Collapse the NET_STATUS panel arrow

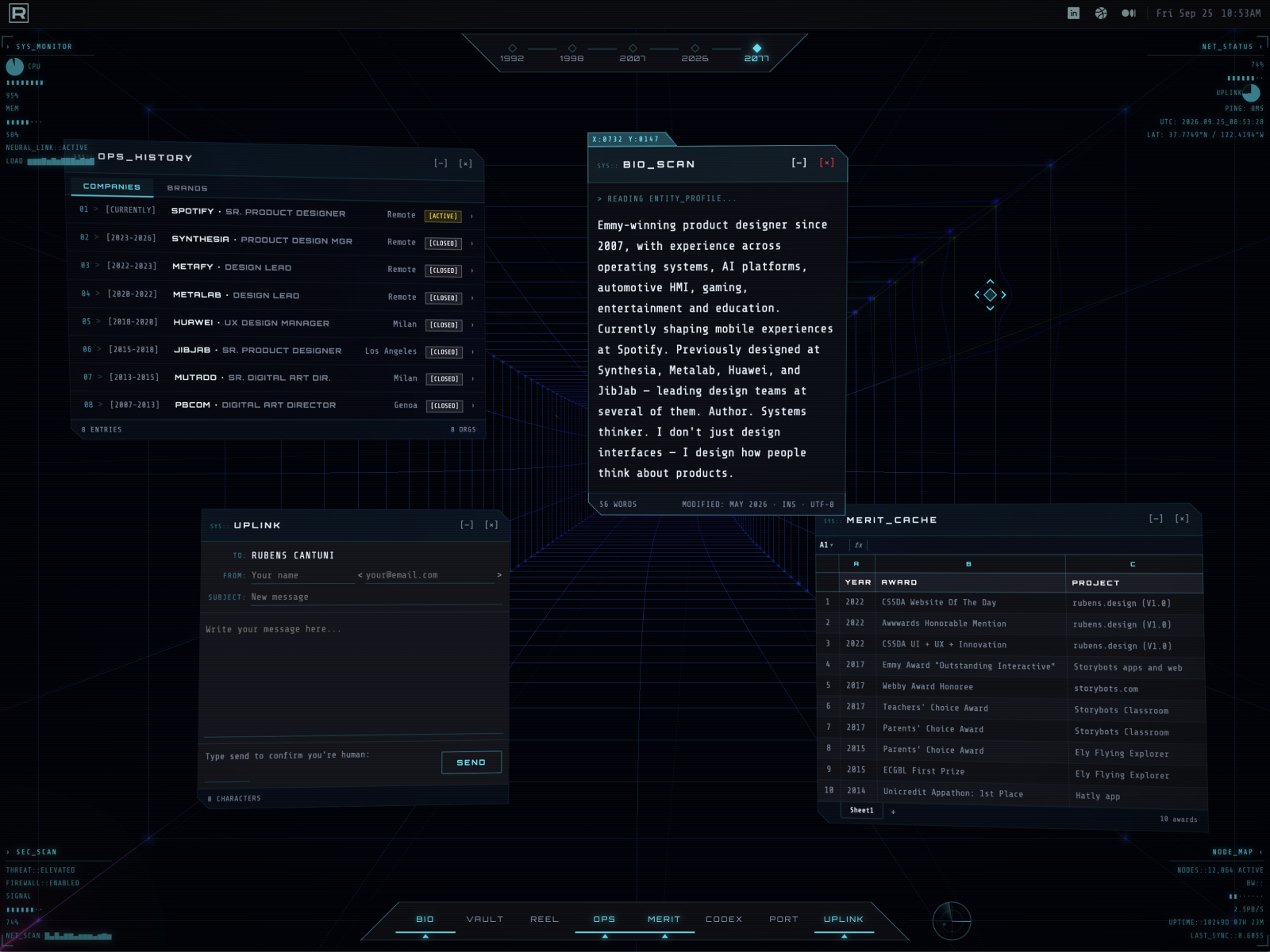coord(1260,47)
